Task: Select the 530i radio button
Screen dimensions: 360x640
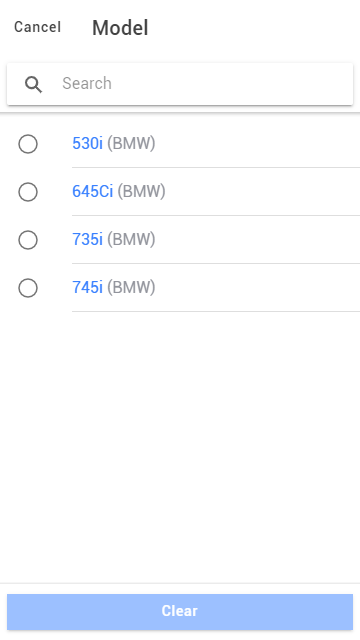Action: click(x=28, y=144)
